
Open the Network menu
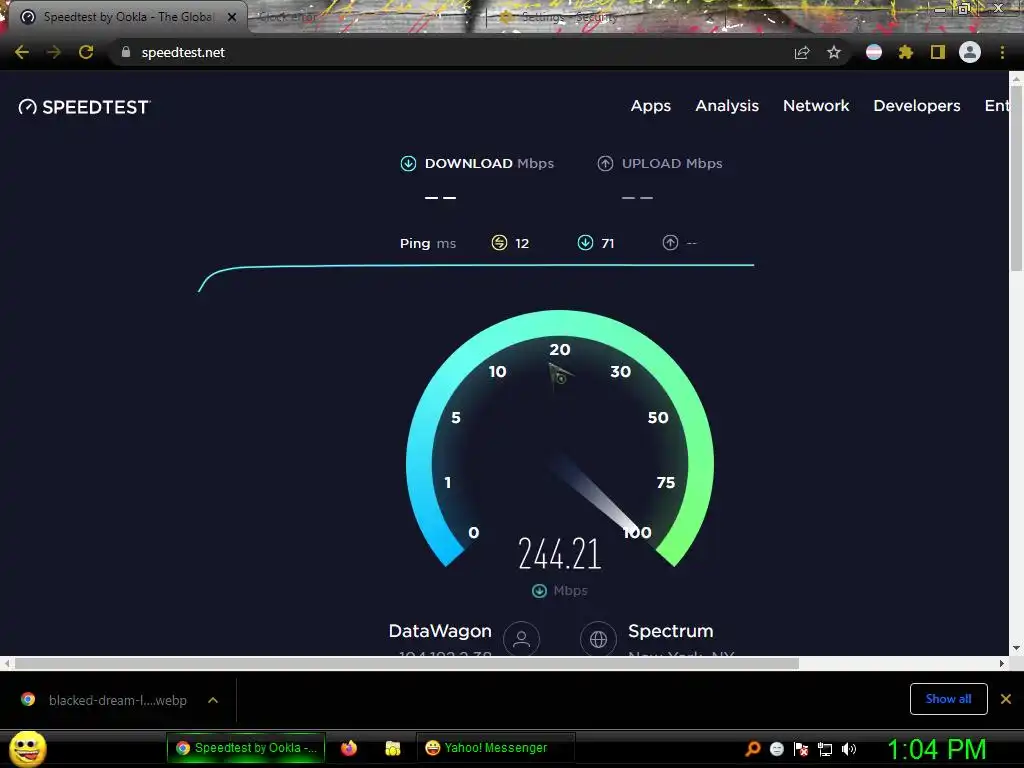click(816, 106)
